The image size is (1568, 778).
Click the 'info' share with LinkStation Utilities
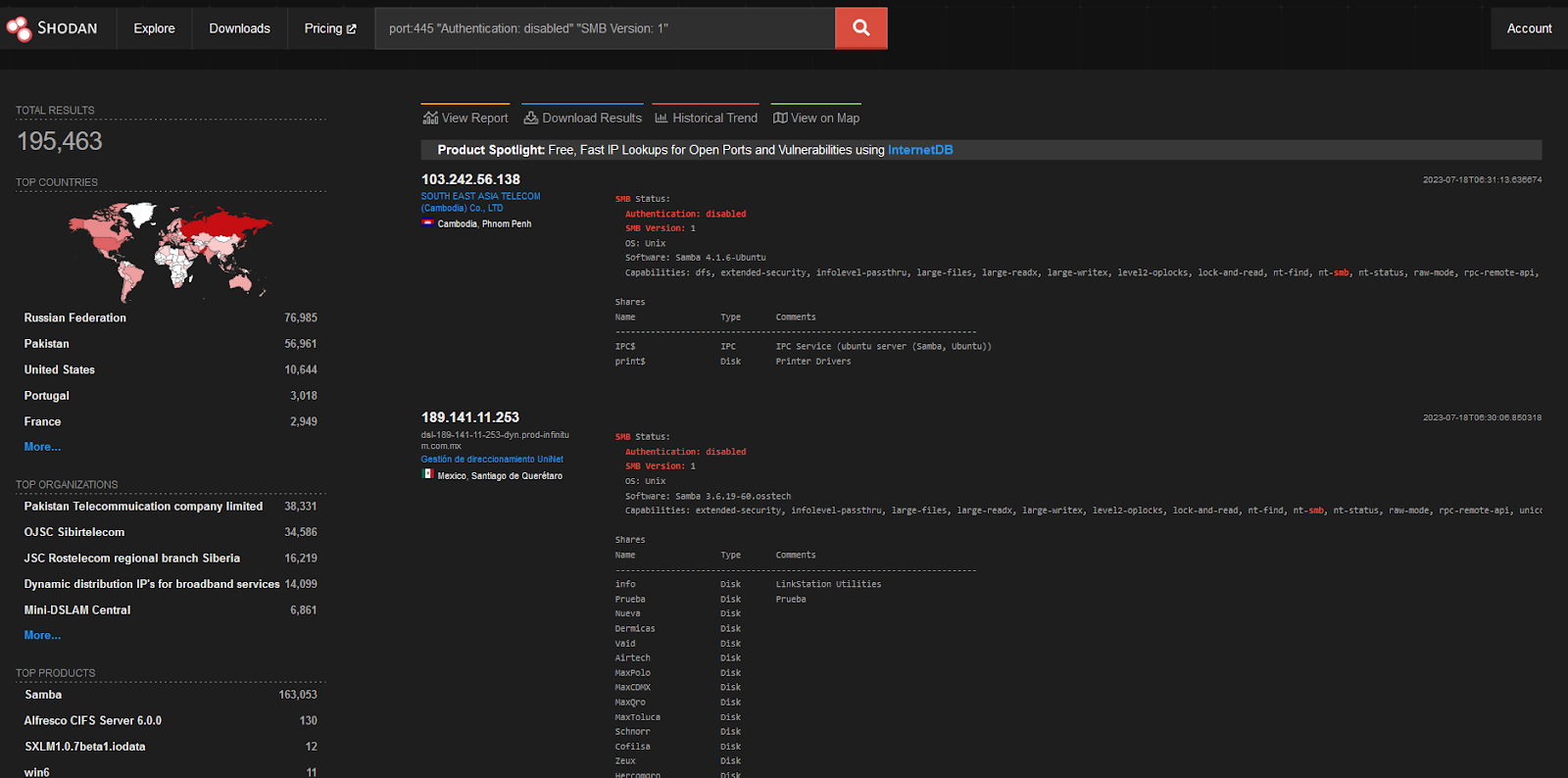[x=748, y=584]
